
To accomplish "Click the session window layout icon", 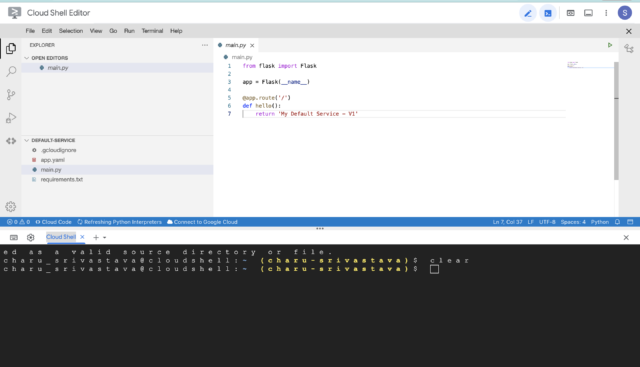I will coord(588,13).
